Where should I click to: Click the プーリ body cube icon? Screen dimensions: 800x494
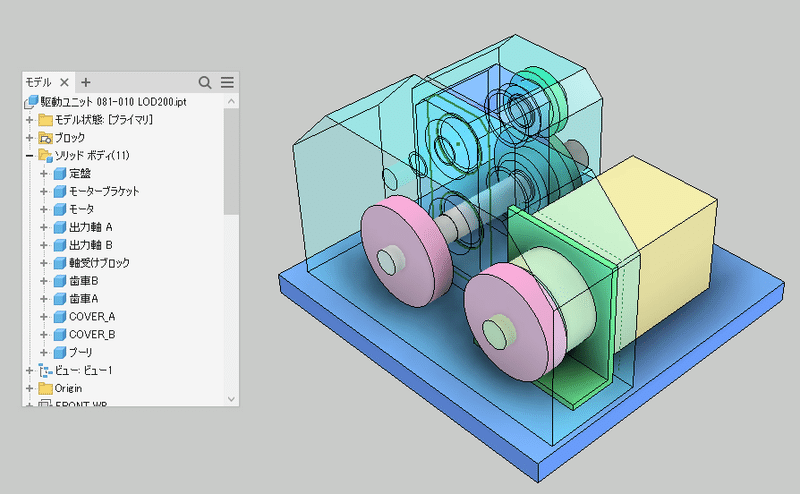(60, 353)
